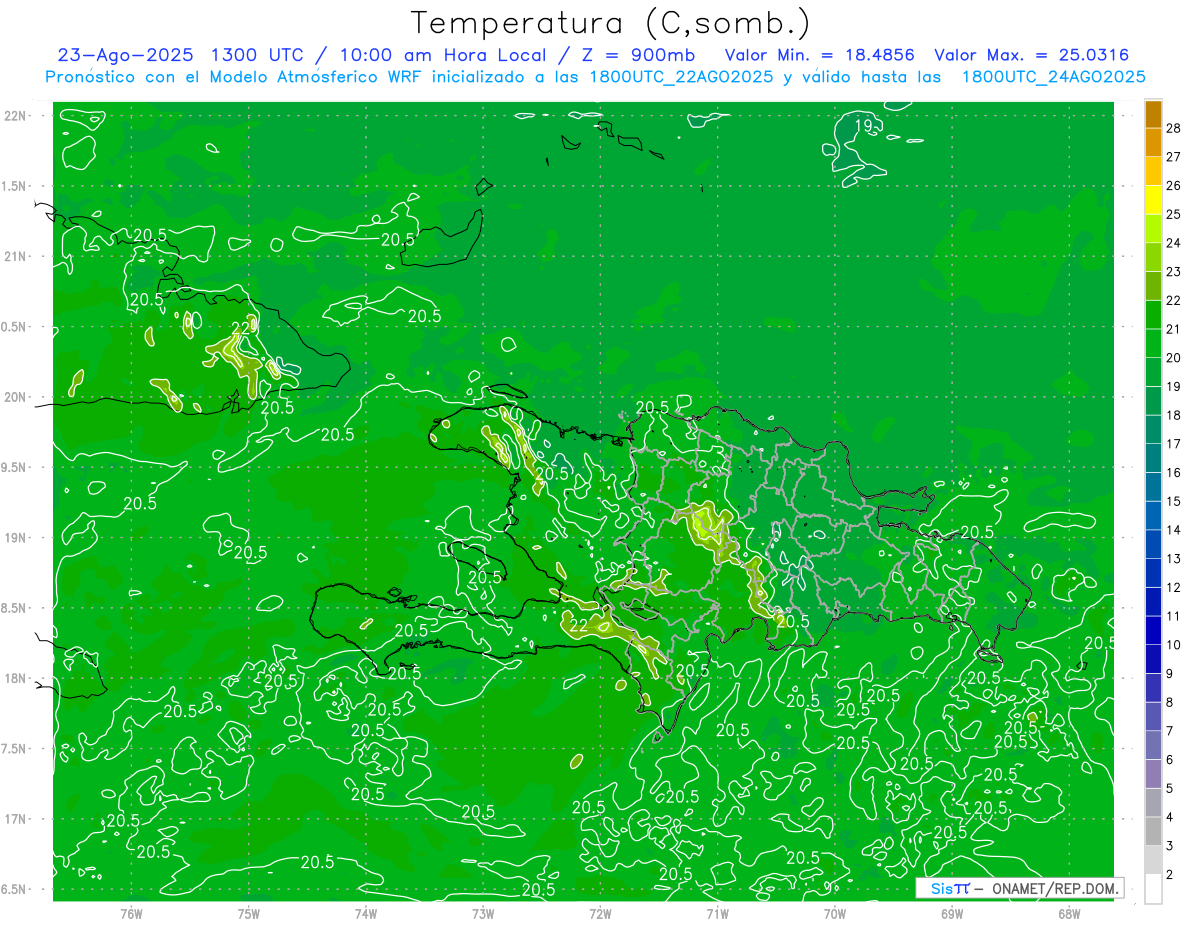Click the bright yellow color scale segment
1200x927 pixels.
(1153, 199)
